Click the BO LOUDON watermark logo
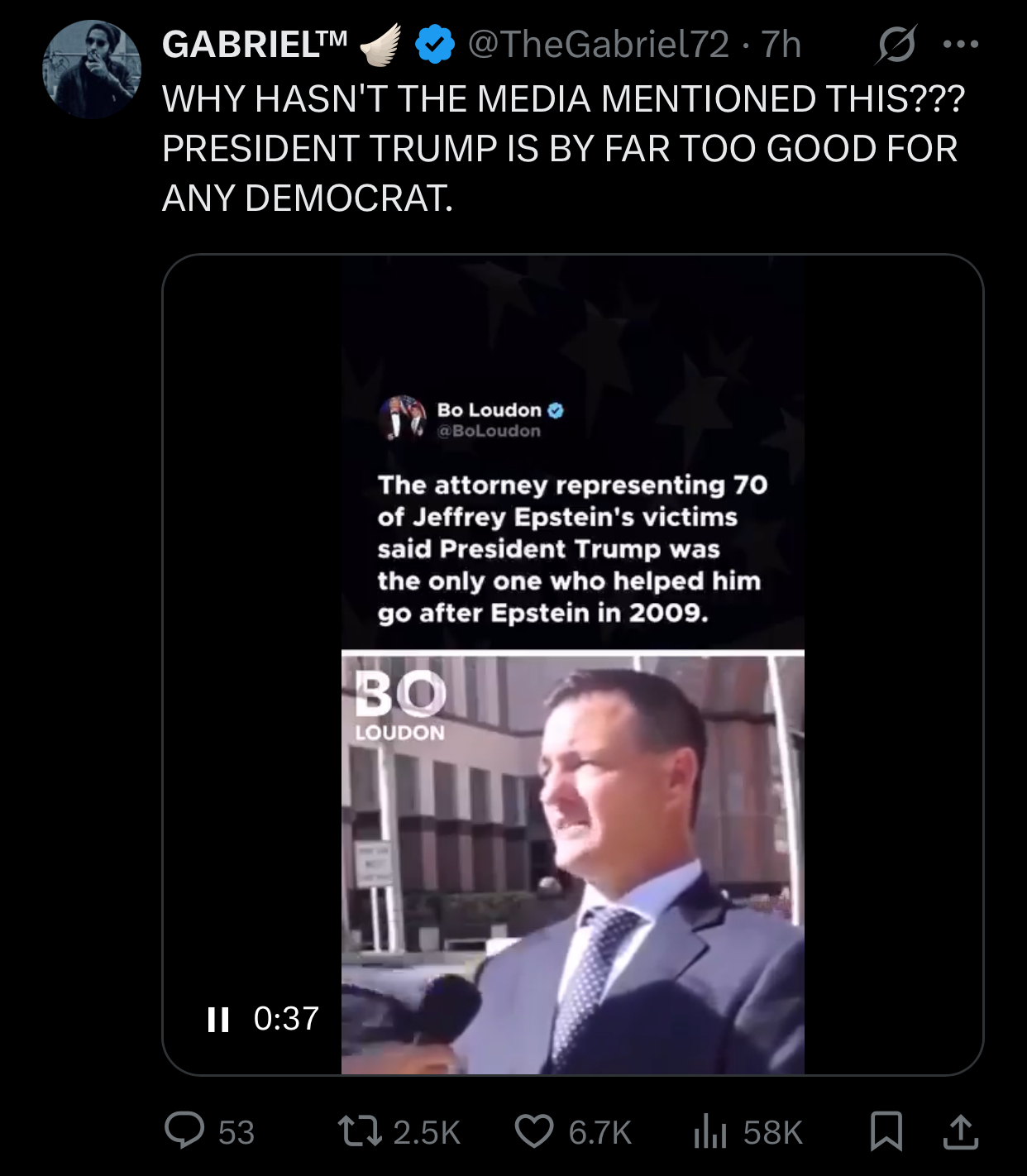This screenshot has width=1027, height=1176. 400,705
